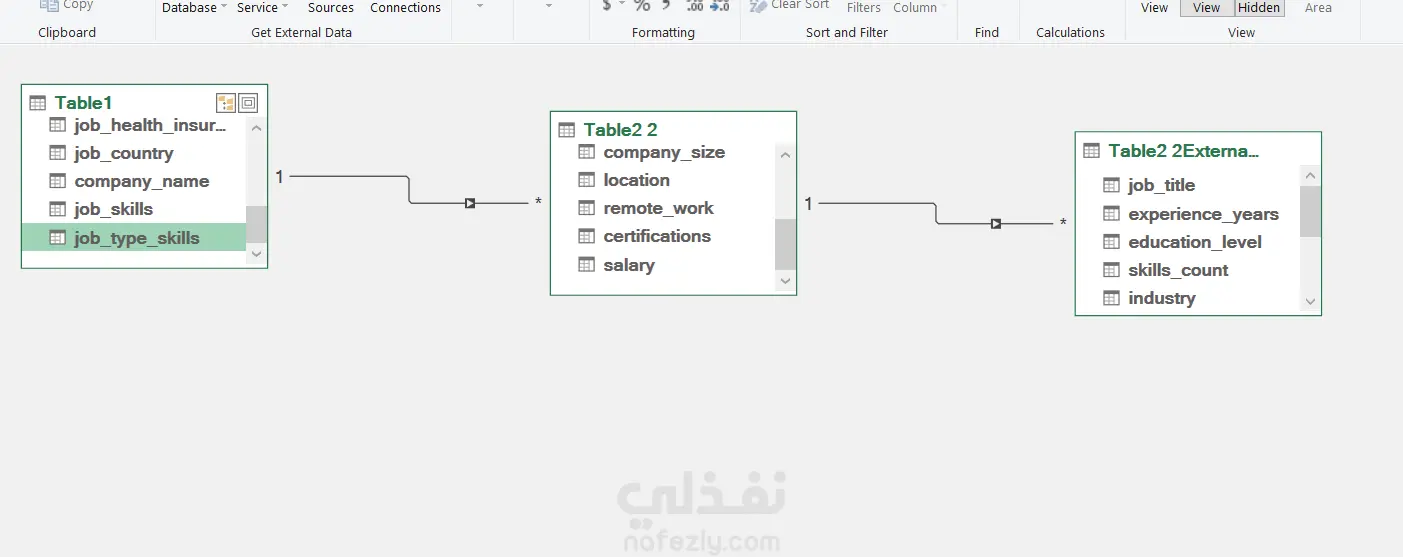Click the dollar currency format icon
Screen dimensions: 1403x557
(x=608, y=6)
